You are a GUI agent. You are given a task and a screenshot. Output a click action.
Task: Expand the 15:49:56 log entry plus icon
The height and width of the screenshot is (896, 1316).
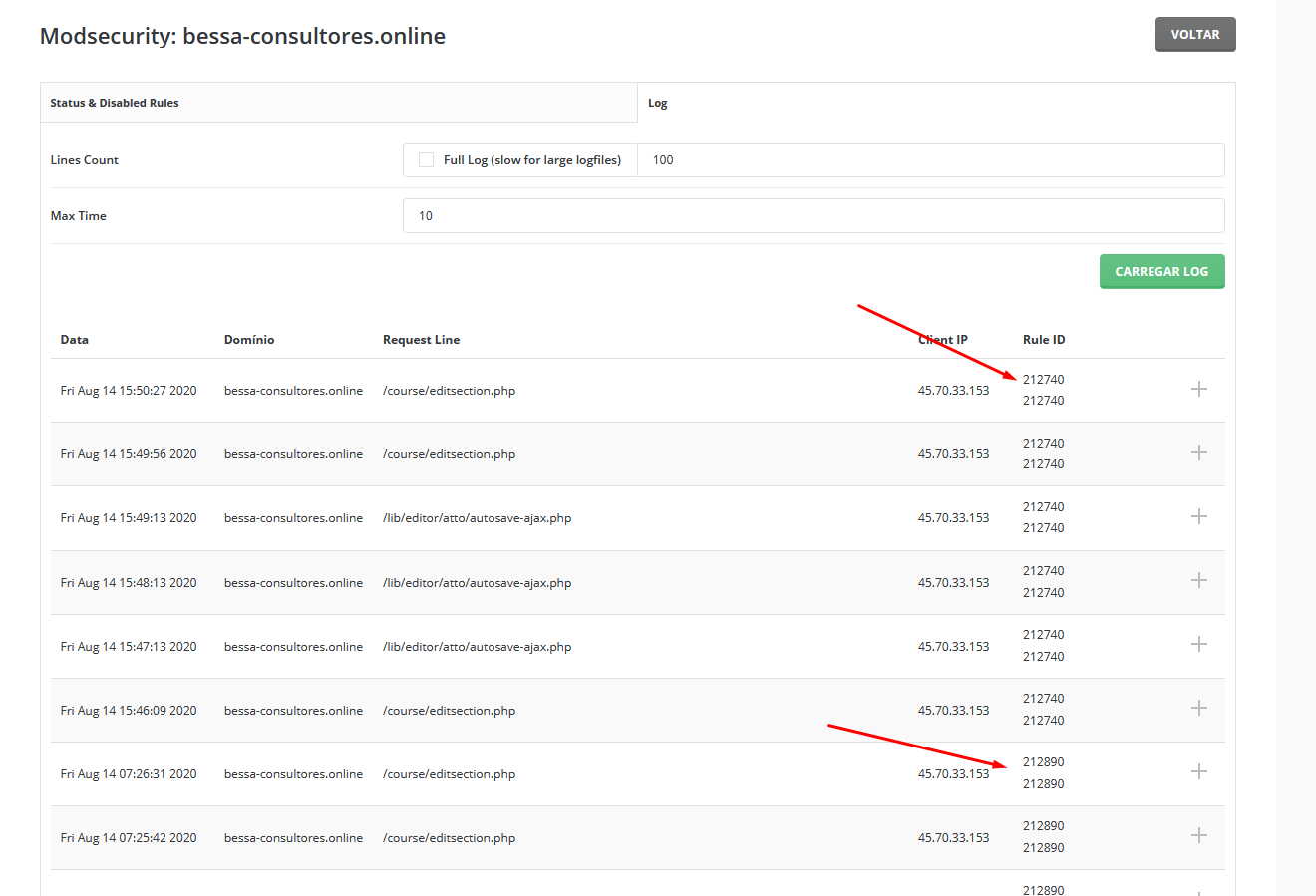point(1198,452)
